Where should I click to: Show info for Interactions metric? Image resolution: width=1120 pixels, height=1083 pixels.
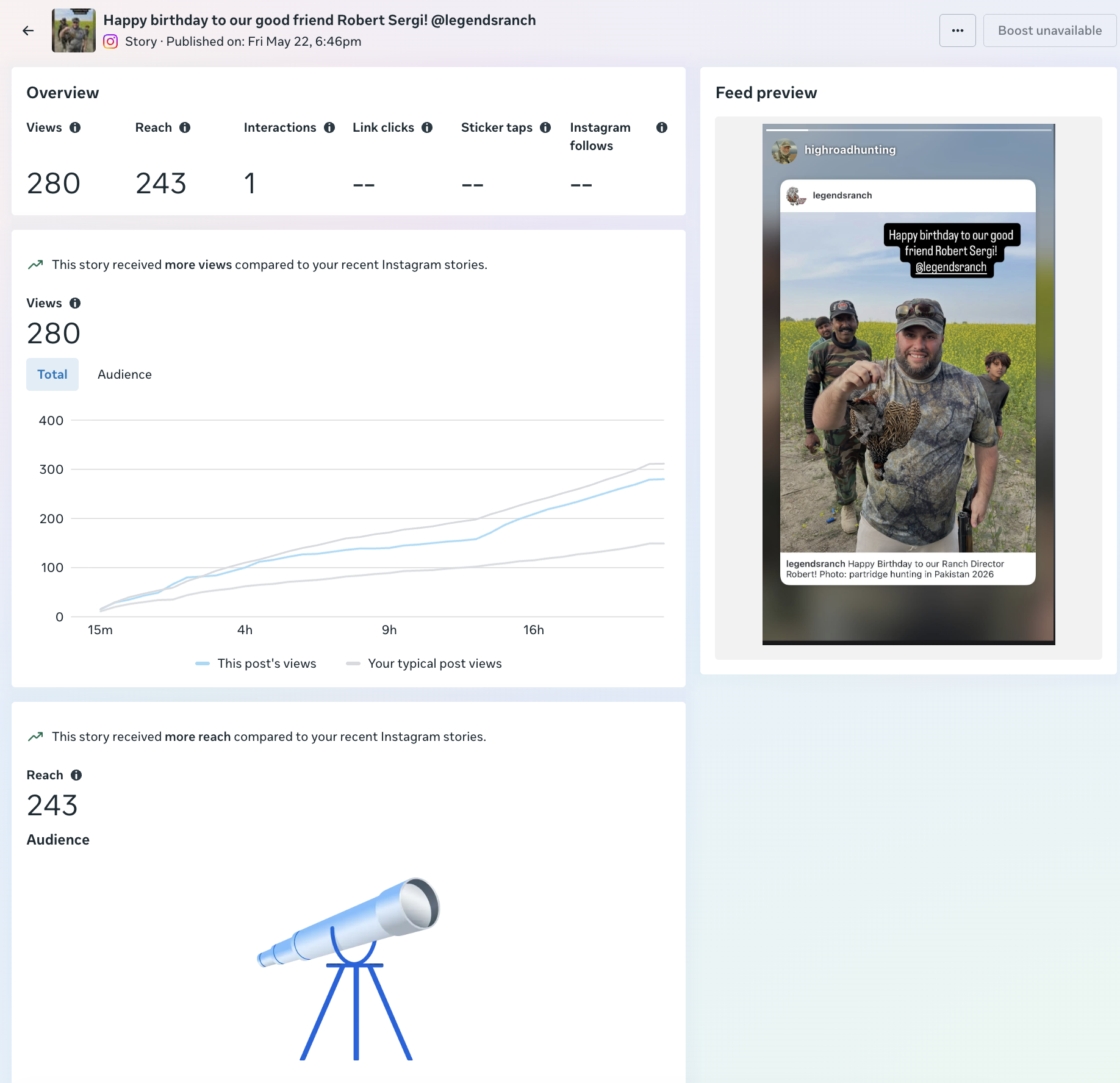(329, 127)
